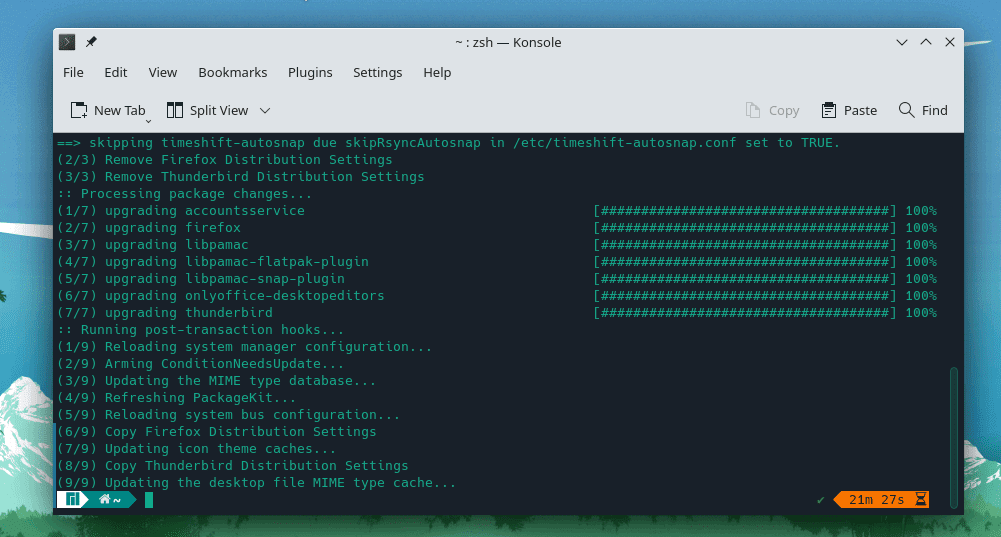Toggle the pin window icon

(91, 42)
